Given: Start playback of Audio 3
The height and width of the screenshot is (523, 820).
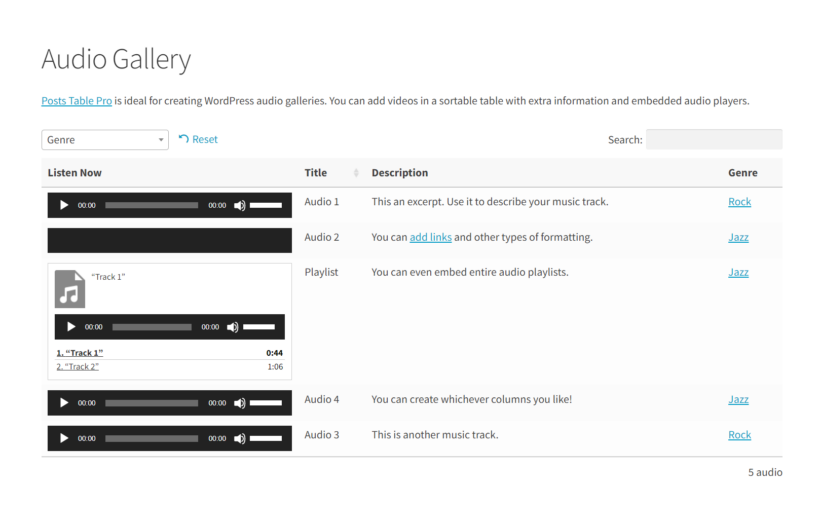Looking at the screenshot, I should 65,438.
